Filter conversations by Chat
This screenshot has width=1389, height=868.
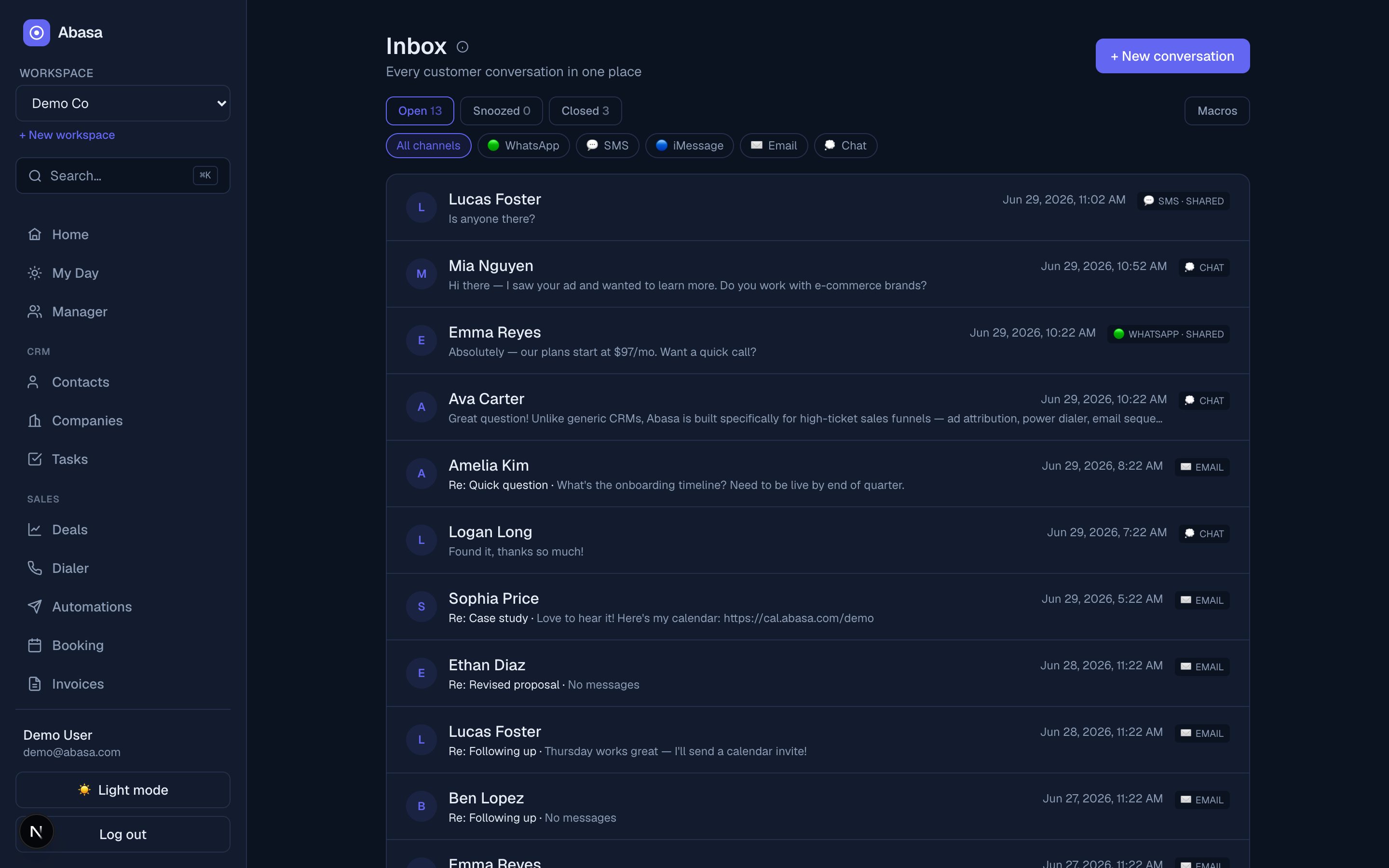click(845, 145)
